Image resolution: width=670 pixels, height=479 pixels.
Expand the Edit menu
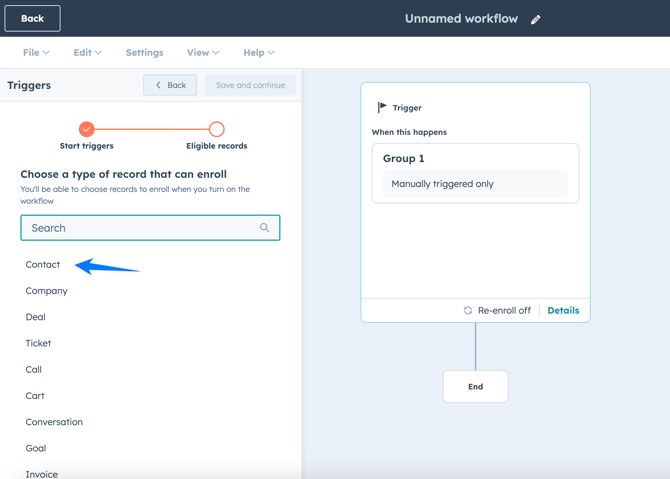pos(87,53)
